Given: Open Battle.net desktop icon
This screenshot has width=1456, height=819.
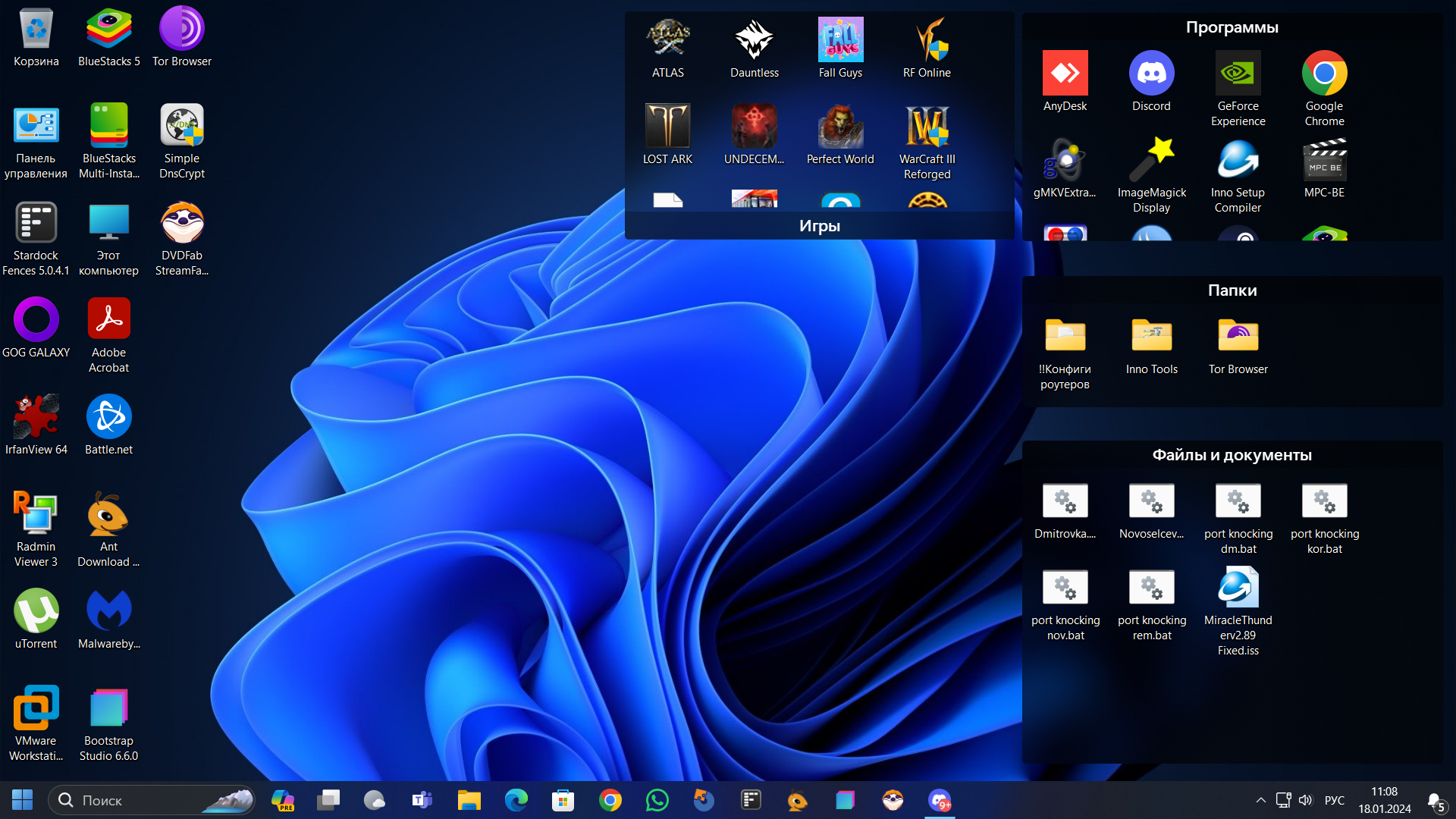Looking at the screenshot, I should 108,417.
